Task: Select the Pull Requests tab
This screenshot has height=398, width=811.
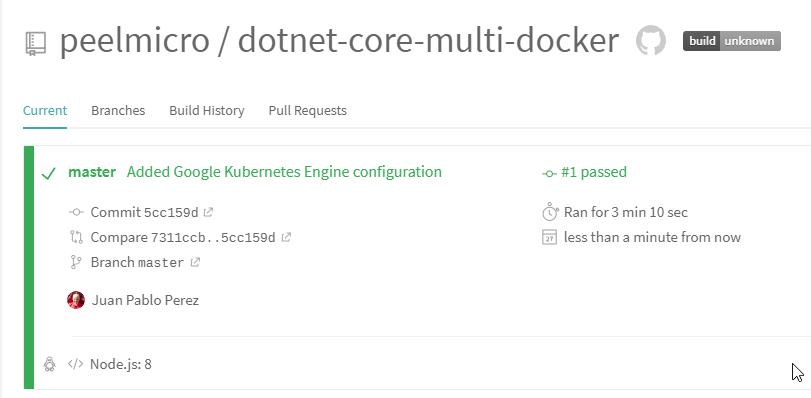Action: coord(308,110)
